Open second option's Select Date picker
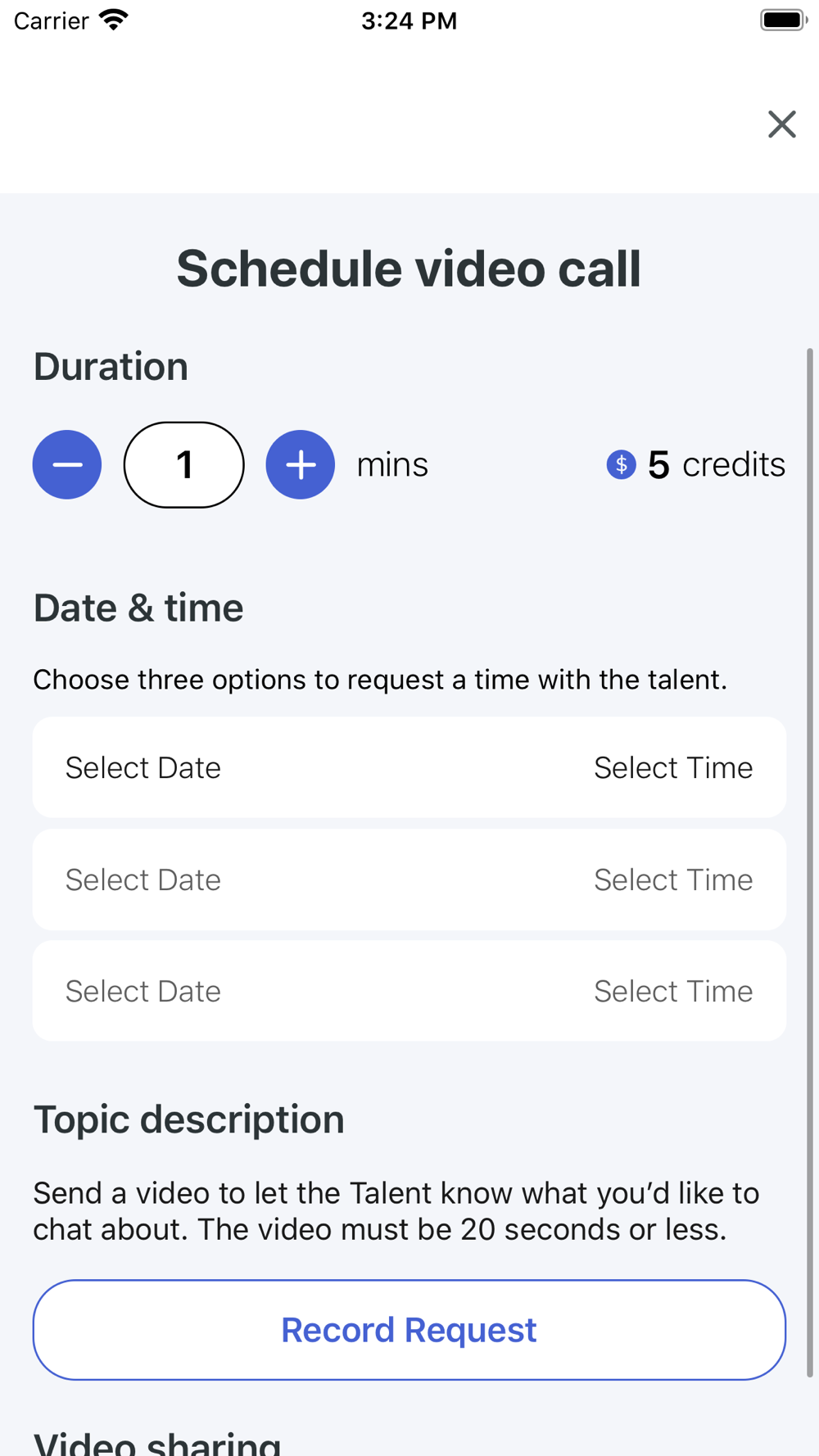 coord(143,879)
